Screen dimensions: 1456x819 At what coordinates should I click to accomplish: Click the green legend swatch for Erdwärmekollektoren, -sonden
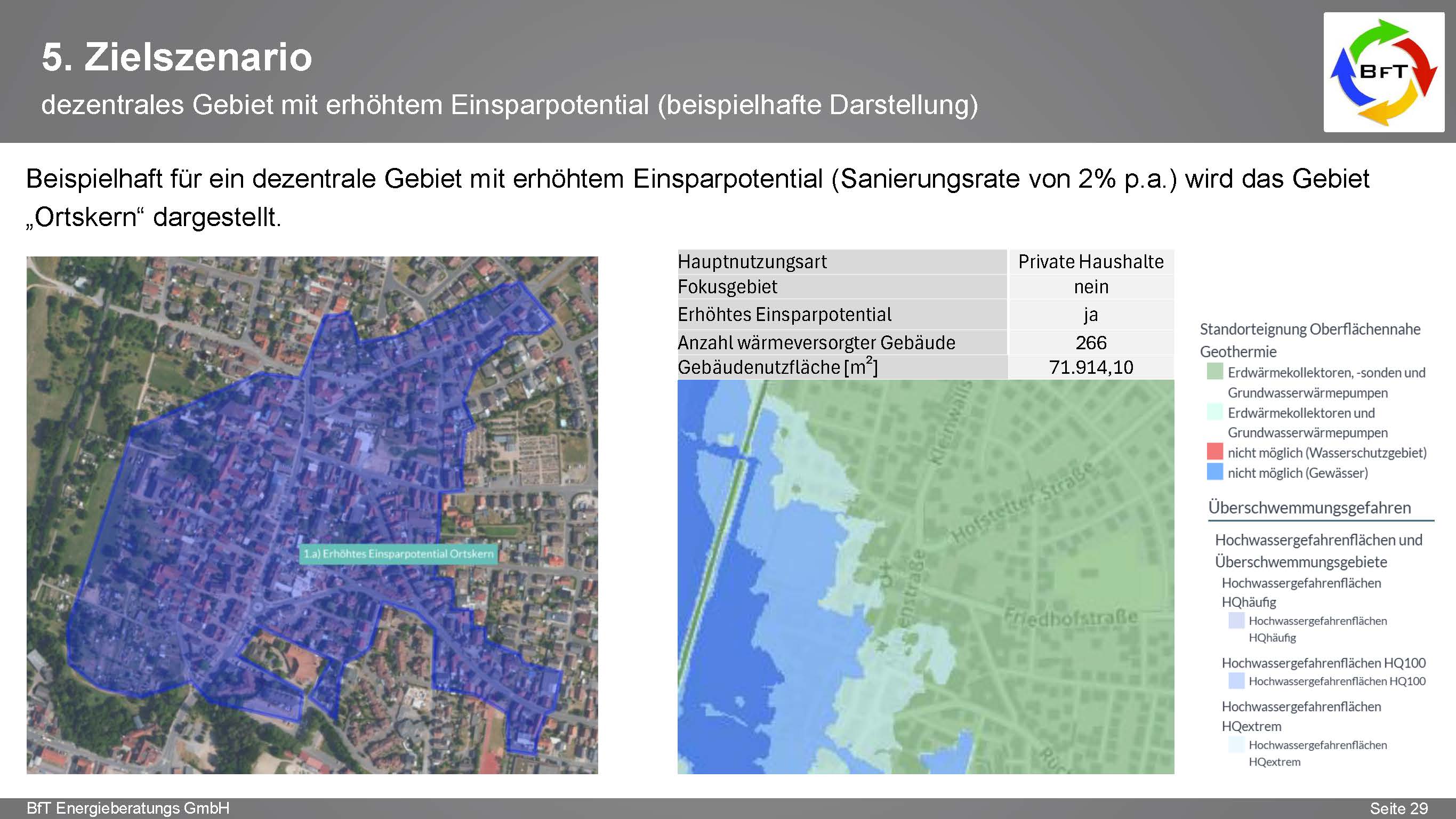(1214, 372)
